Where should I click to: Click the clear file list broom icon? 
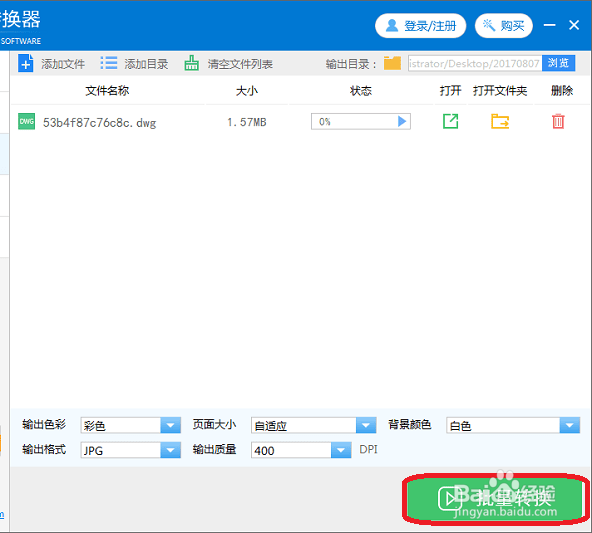tap(191, 63)
